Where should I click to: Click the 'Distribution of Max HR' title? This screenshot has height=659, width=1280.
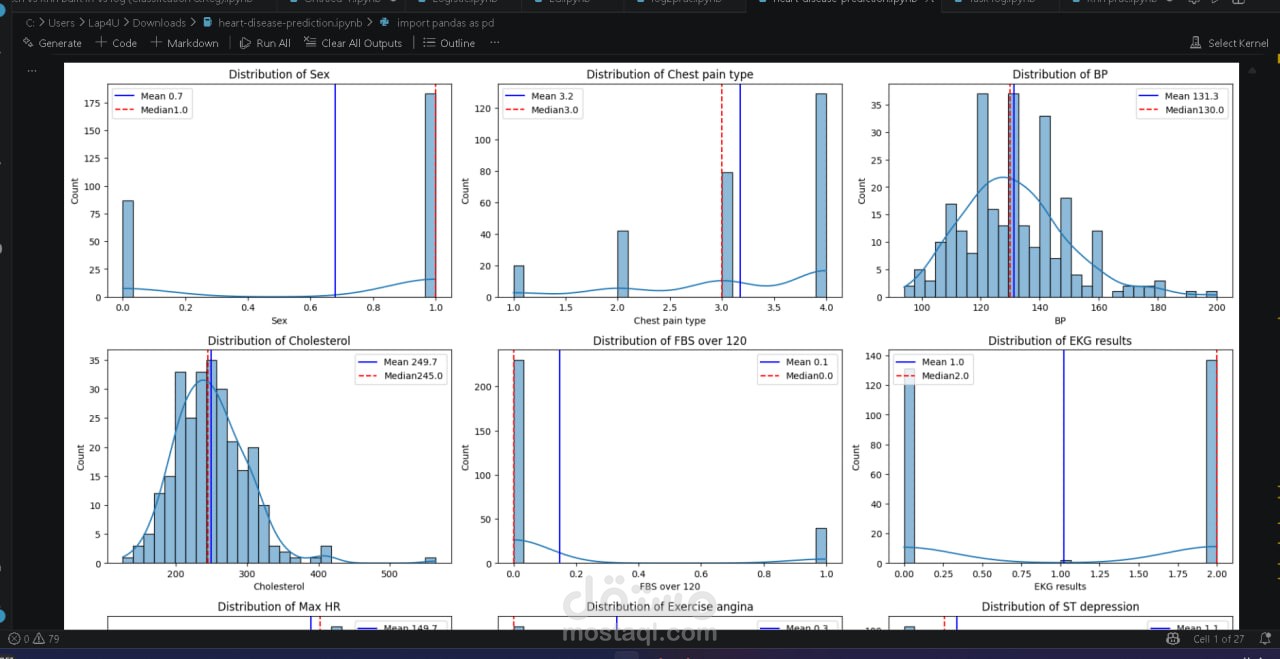pos(279,607)
